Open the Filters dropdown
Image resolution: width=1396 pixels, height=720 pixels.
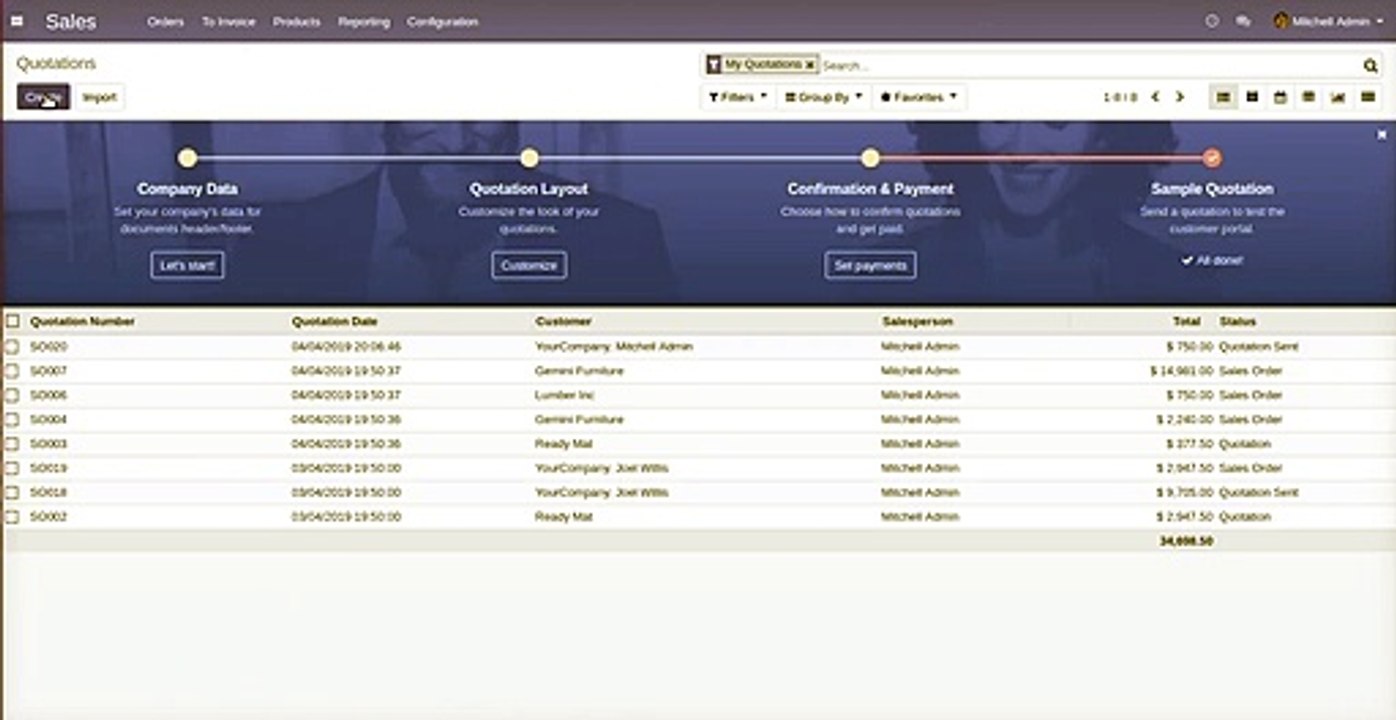(x=738, y=97)
